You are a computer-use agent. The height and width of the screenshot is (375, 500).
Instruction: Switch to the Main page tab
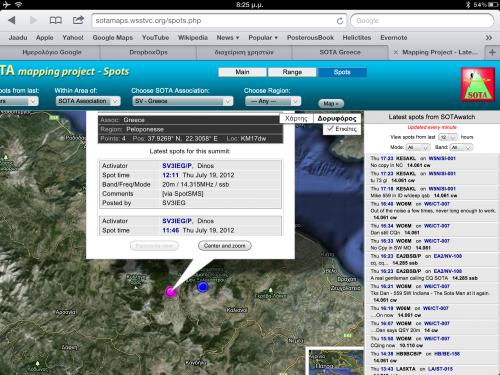point(242,72)
